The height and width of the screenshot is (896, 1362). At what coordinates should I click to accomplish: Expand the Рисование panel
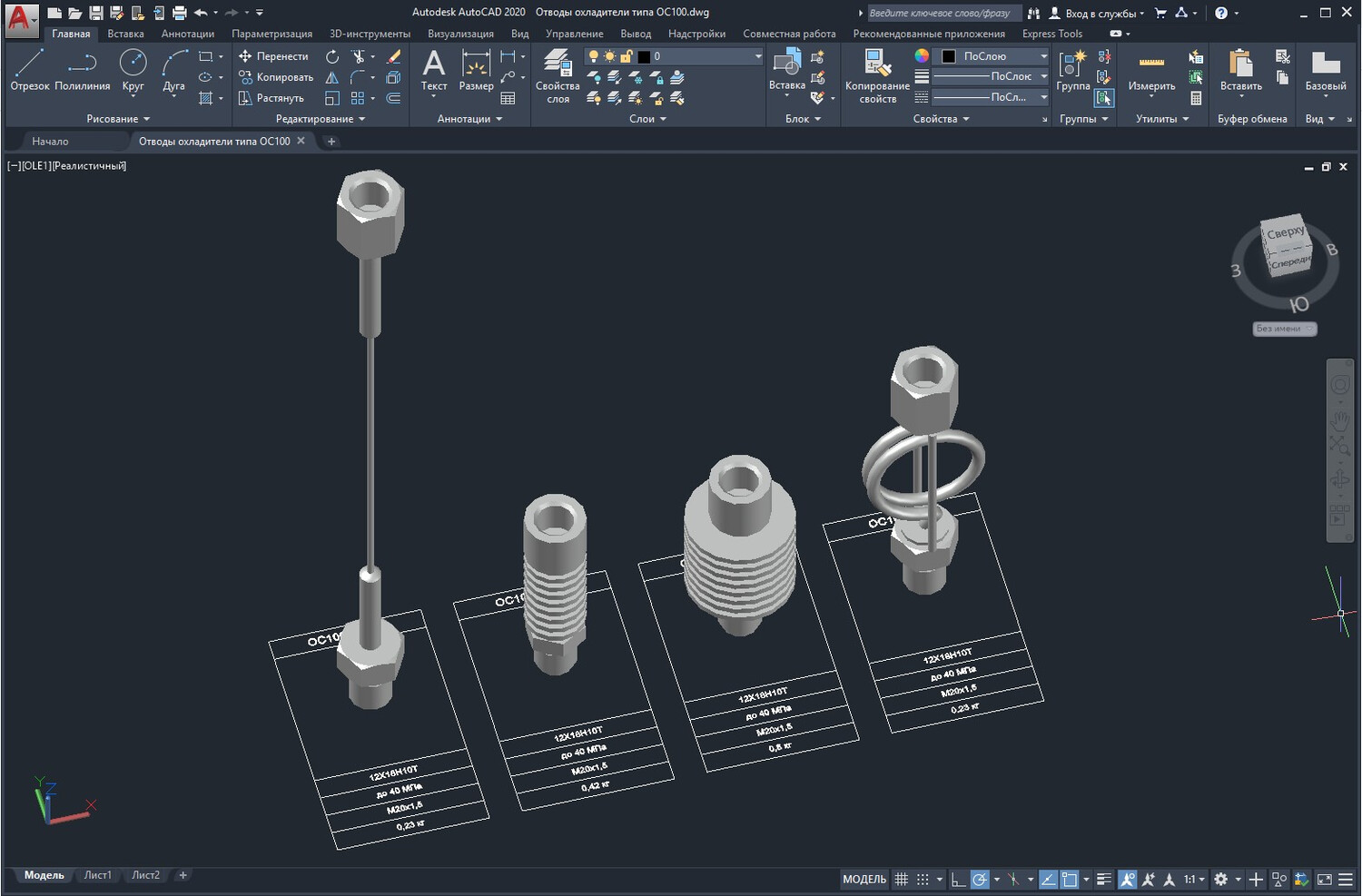(x=118, y=119)
